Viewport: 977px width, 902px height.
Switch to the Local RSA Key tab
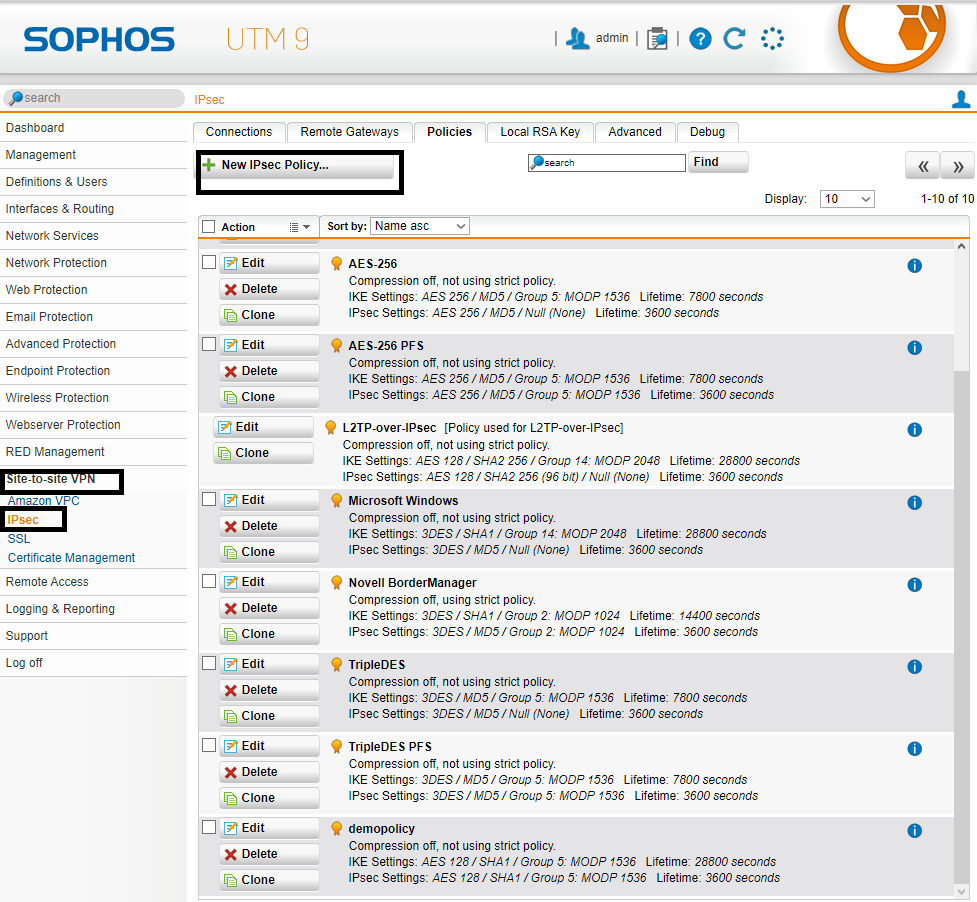pyautogui.click(x=540, y=132)
